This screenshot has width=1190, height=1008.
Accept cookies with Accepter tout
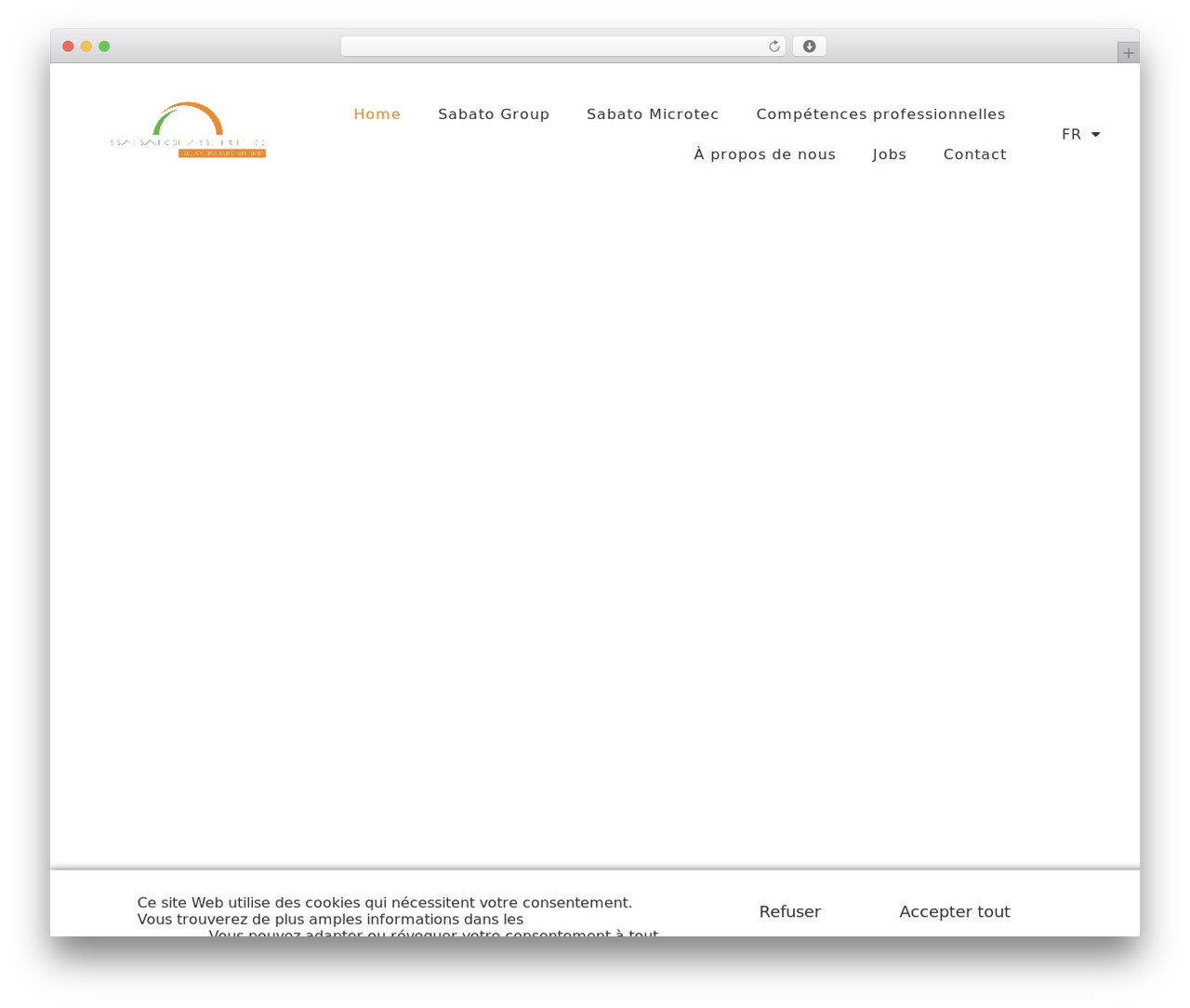[x=955, y=911]
